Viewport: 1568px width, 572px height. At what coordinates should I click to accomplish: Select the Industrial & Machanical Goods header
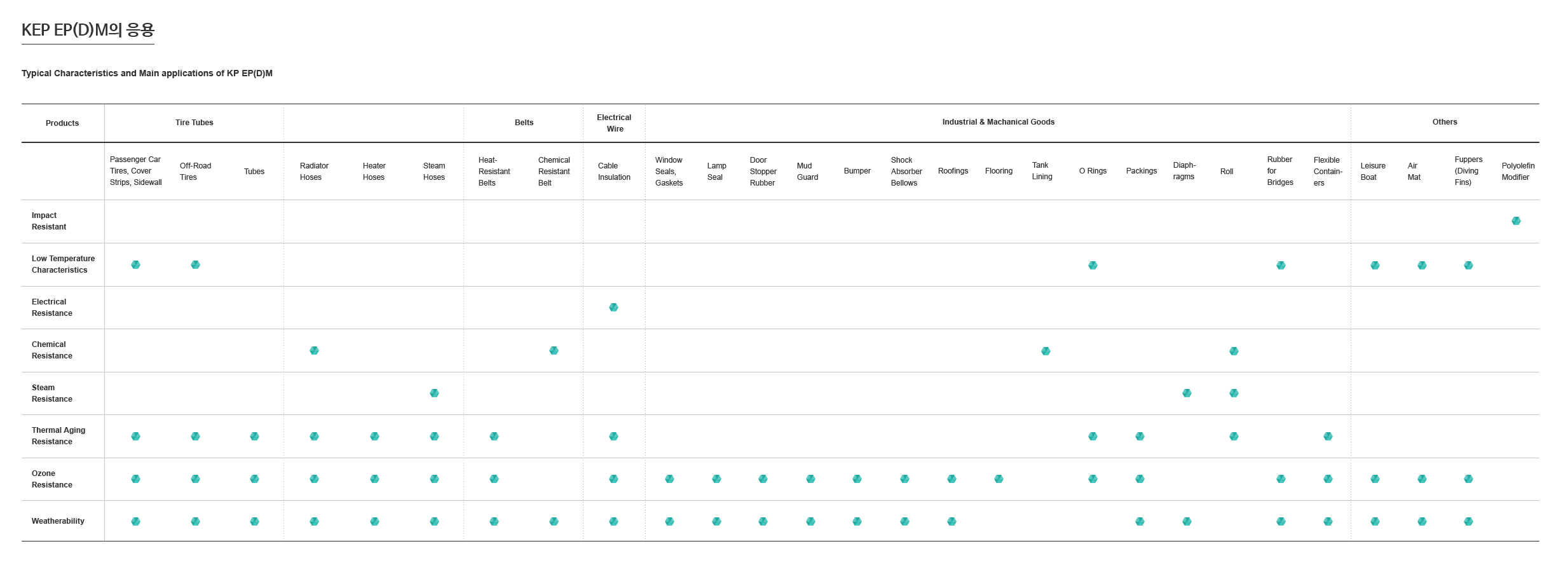[x=998, y=122]
